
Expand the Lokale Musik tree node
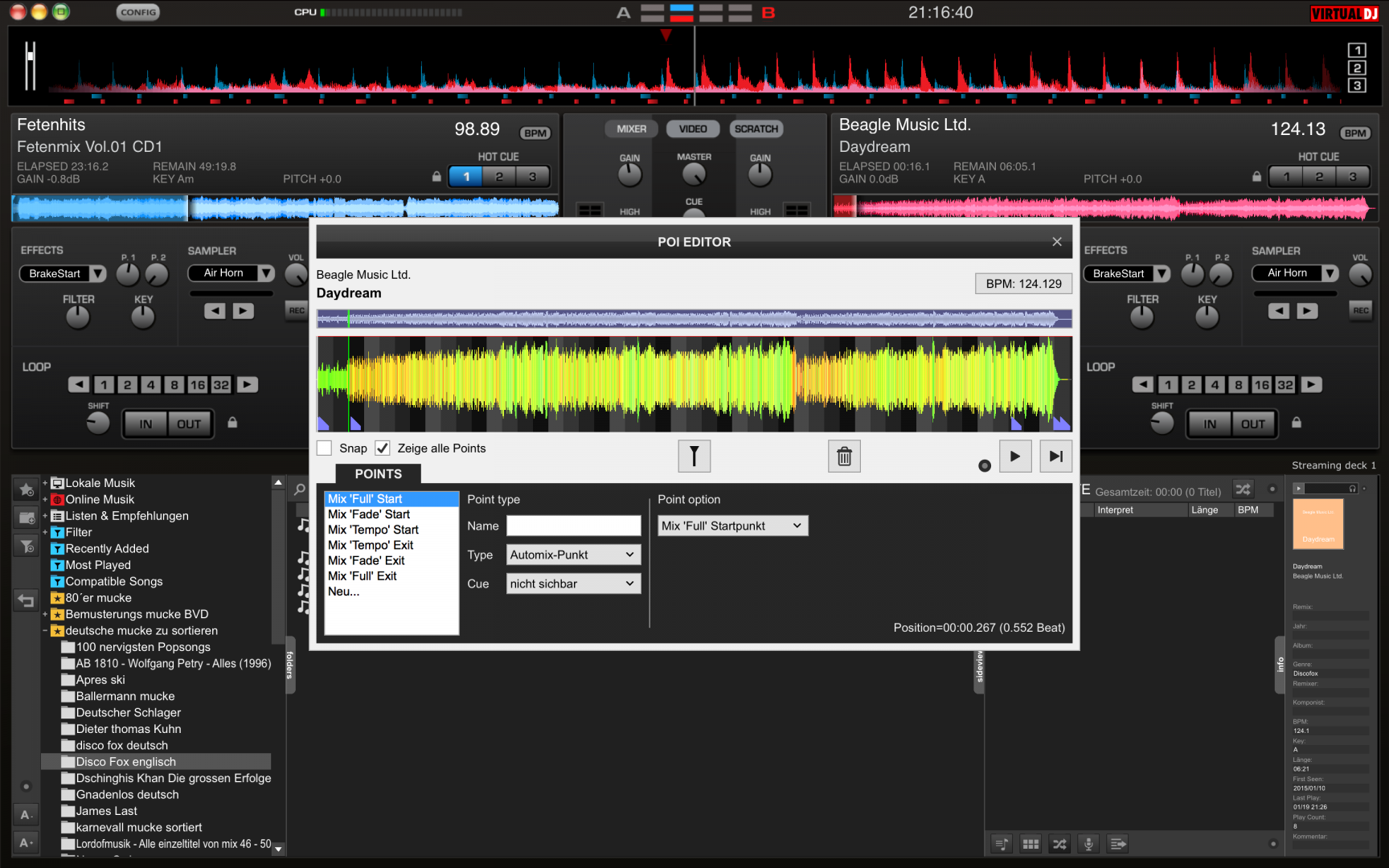click(45, 483)
